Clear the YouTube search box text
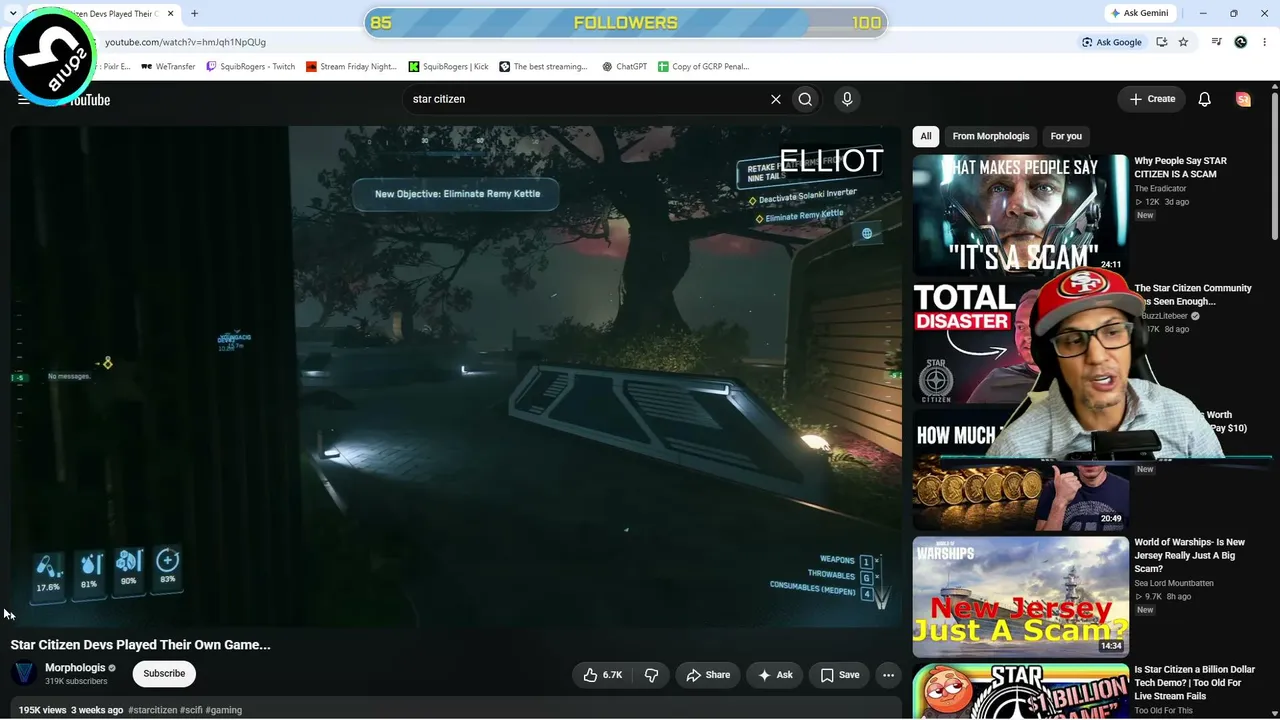The height and width of the screenshot is (720, 1280). [775, 99]
